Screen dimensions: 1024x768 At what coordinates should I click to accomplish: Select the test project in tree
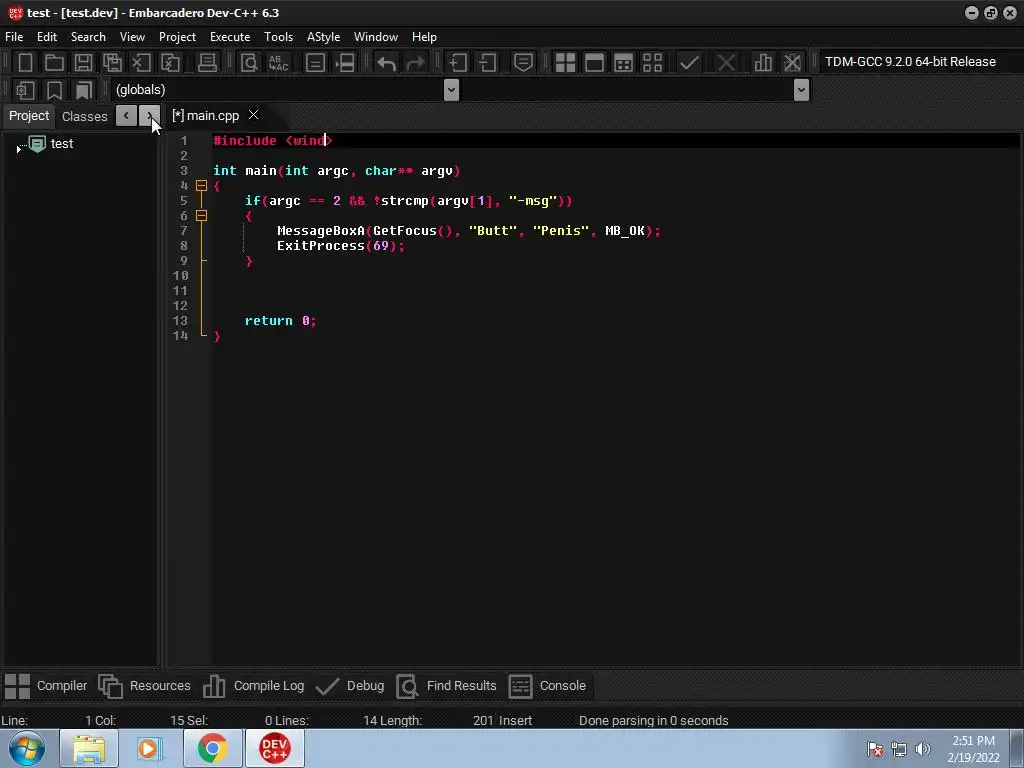pyautogui.click(x=62, y=144)
